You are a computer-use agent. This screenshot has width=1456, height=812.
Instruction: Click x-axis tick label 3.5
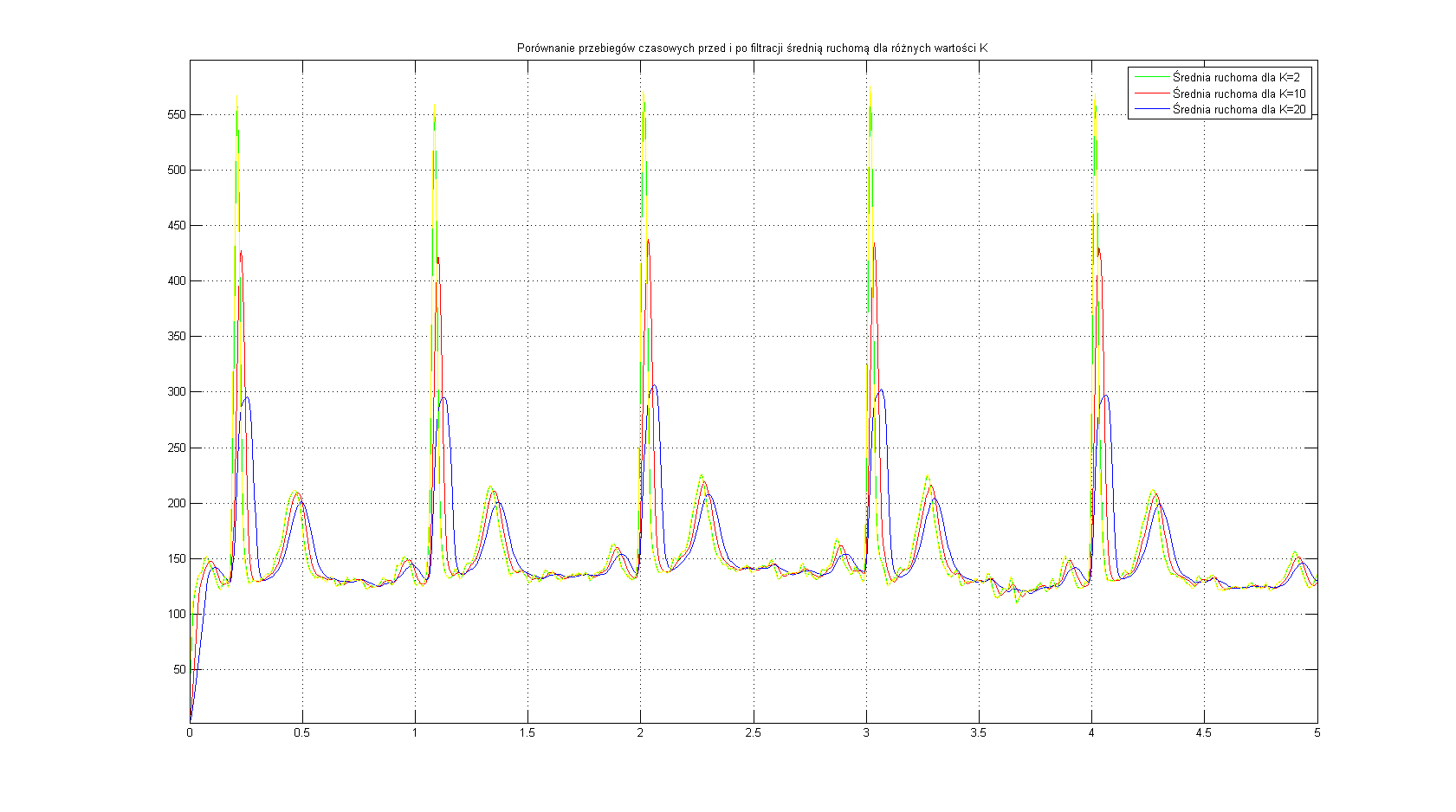(x=979, y=733)
